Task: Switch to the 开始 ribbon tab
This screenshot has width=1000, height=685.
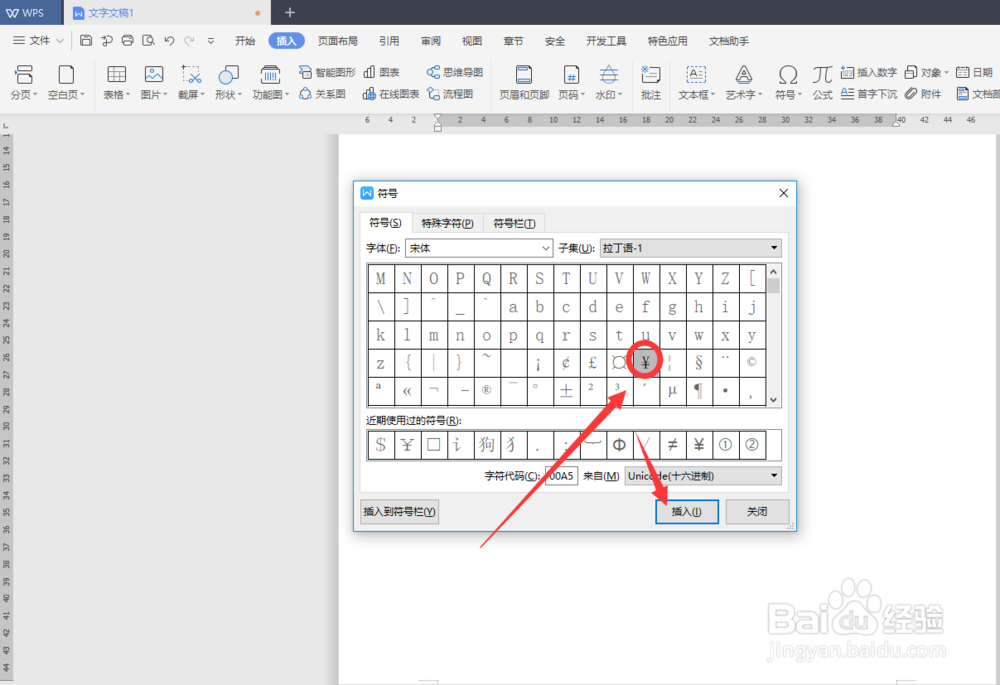Action: [x=245, y=41]
